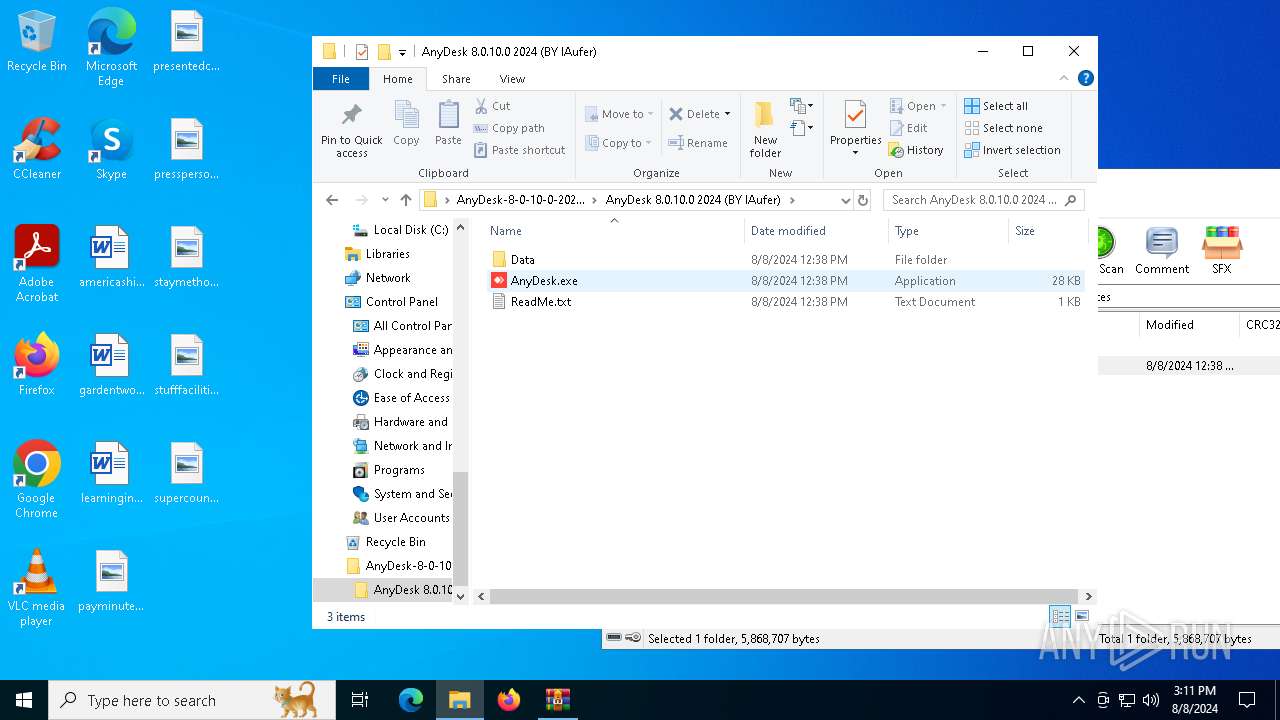
Task: Click Invert selection
Action: point(1012,150)
